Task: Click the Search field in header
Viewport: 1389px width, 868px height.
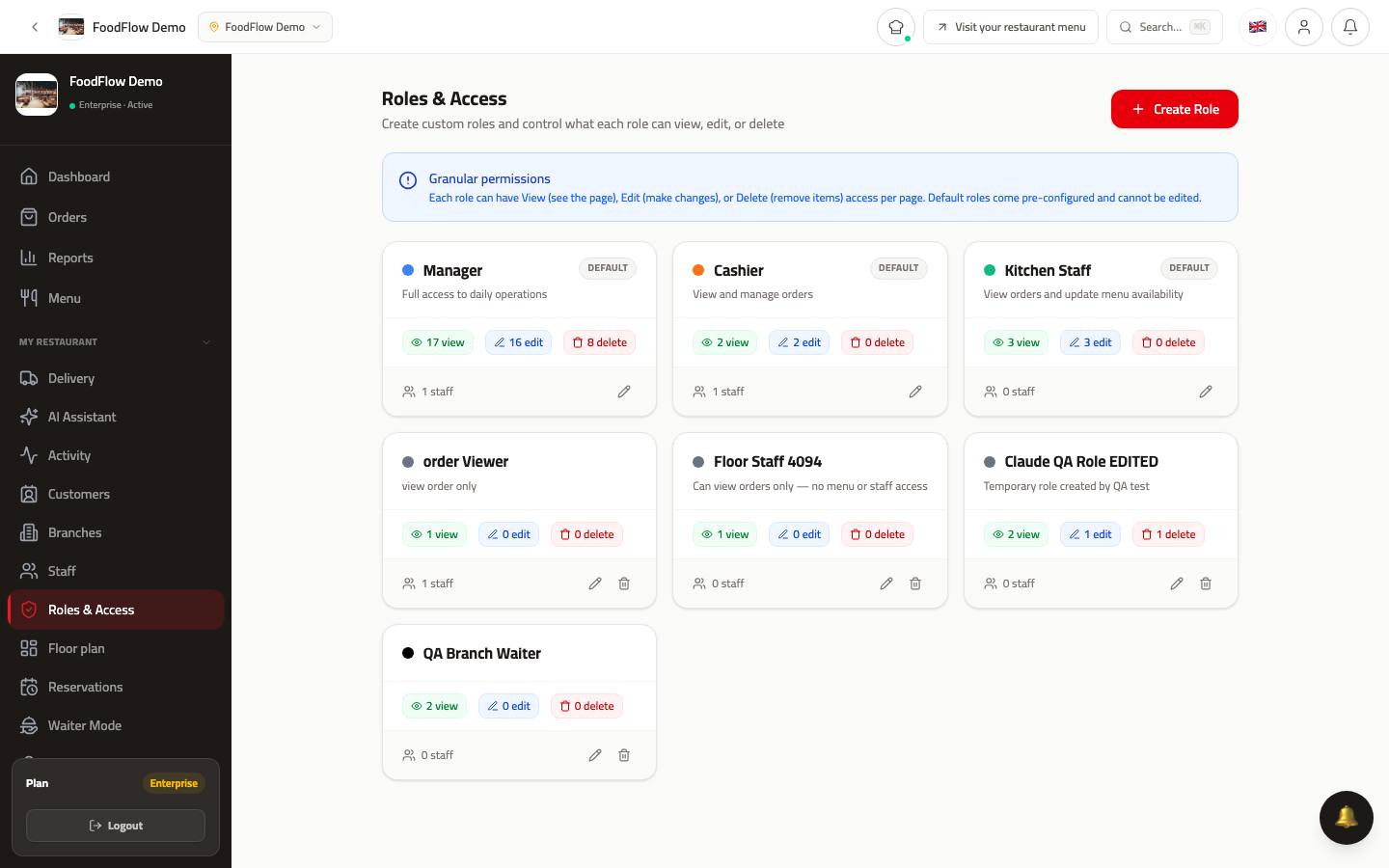Action: tap(1165, 27)
